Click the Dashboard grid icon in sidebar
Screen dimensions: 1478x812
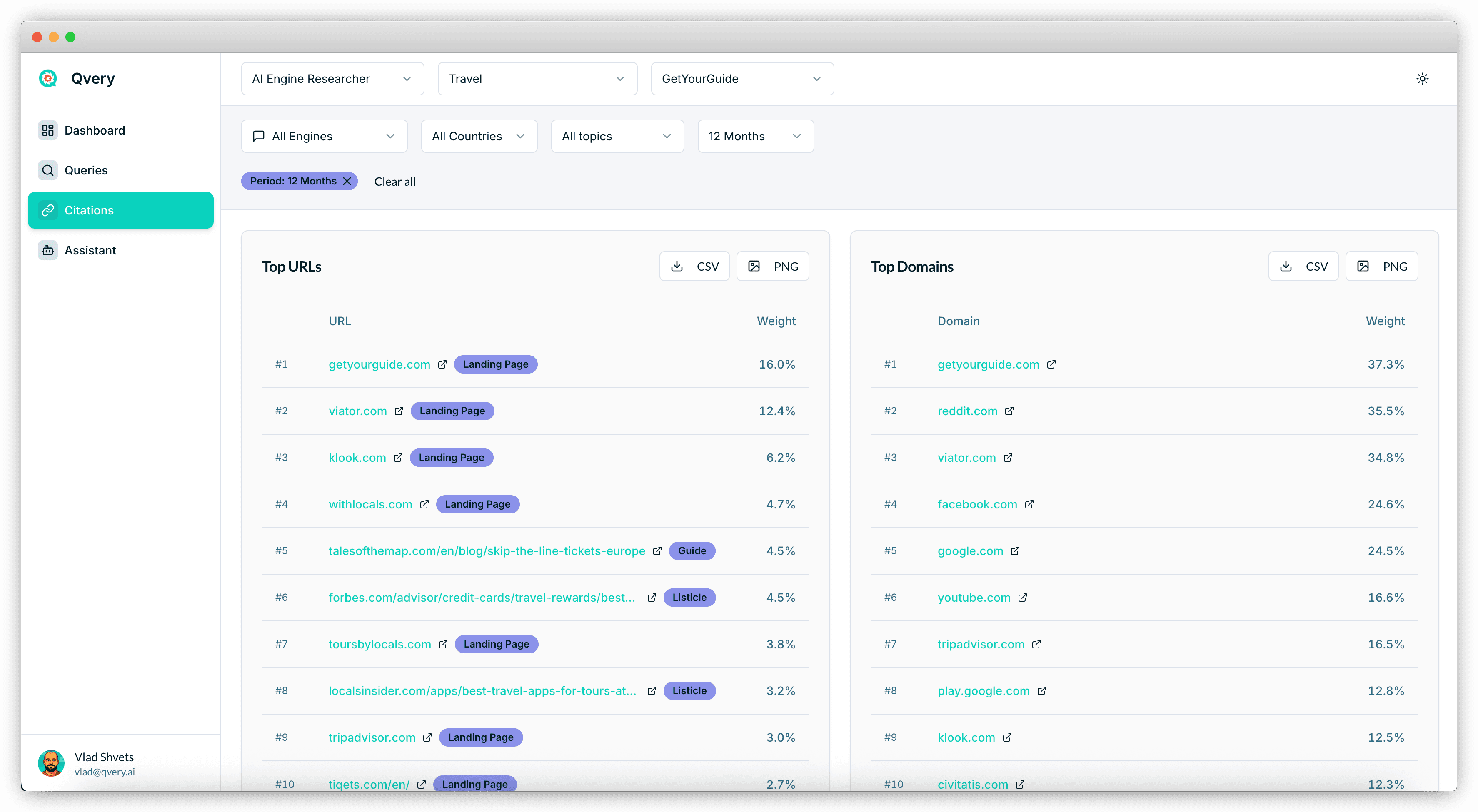coord(47,130)
